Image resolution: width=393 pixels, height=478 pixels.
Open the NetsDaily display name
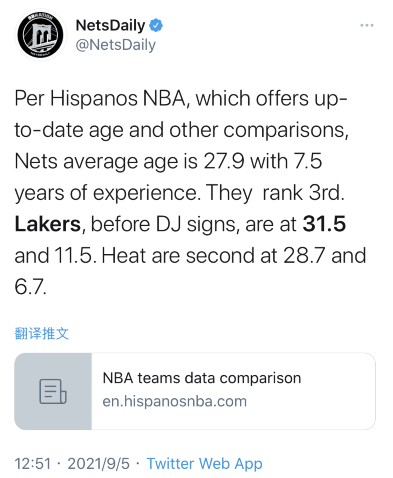[x=110, y=25]
